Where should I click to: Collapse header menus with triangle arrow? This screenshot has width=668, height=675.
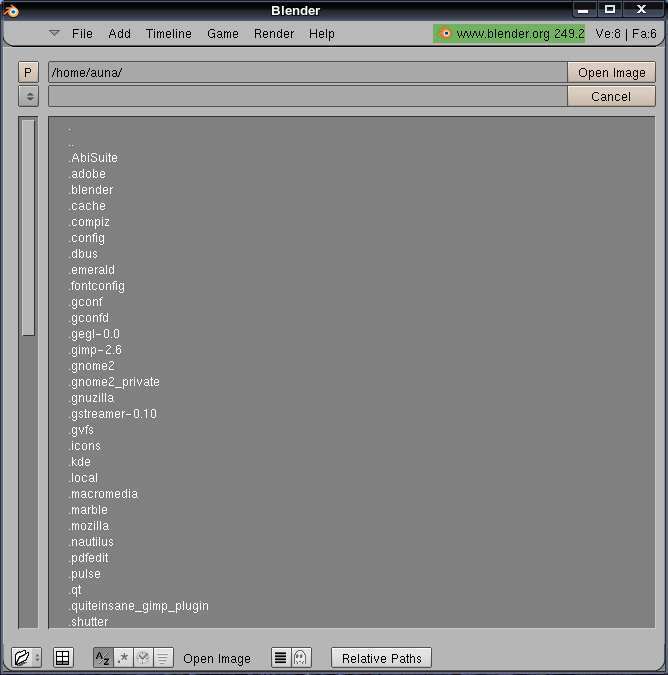(54, 33)
